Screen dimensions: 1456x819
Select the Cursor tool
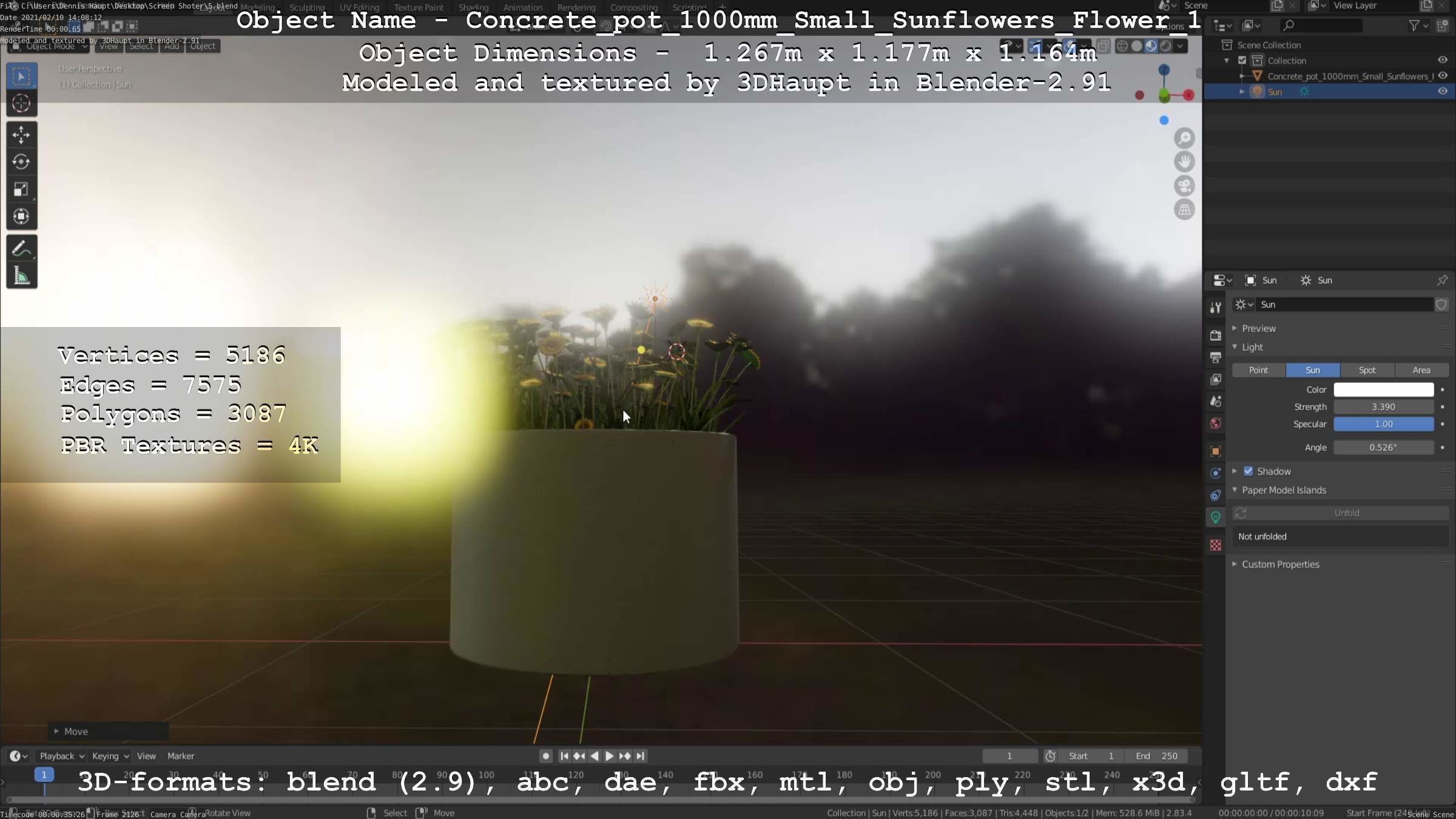coord(21,104)
